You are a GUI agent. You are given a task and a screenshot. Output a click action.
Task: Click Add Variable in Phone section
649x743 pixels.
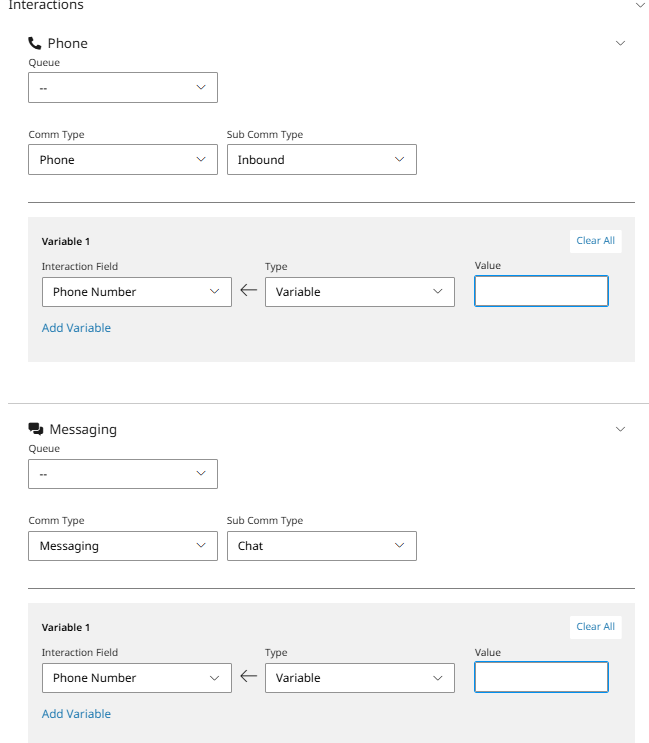[x=76, y=328]
